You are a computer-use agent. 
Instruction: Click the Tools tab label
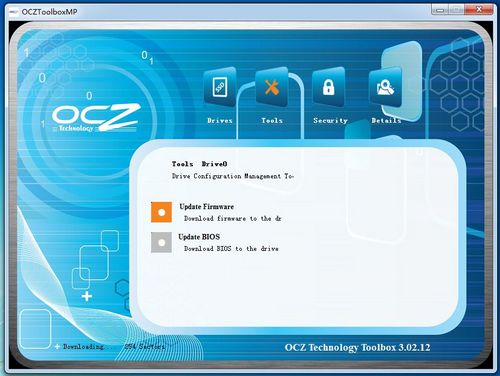click(x=272, y=120)
